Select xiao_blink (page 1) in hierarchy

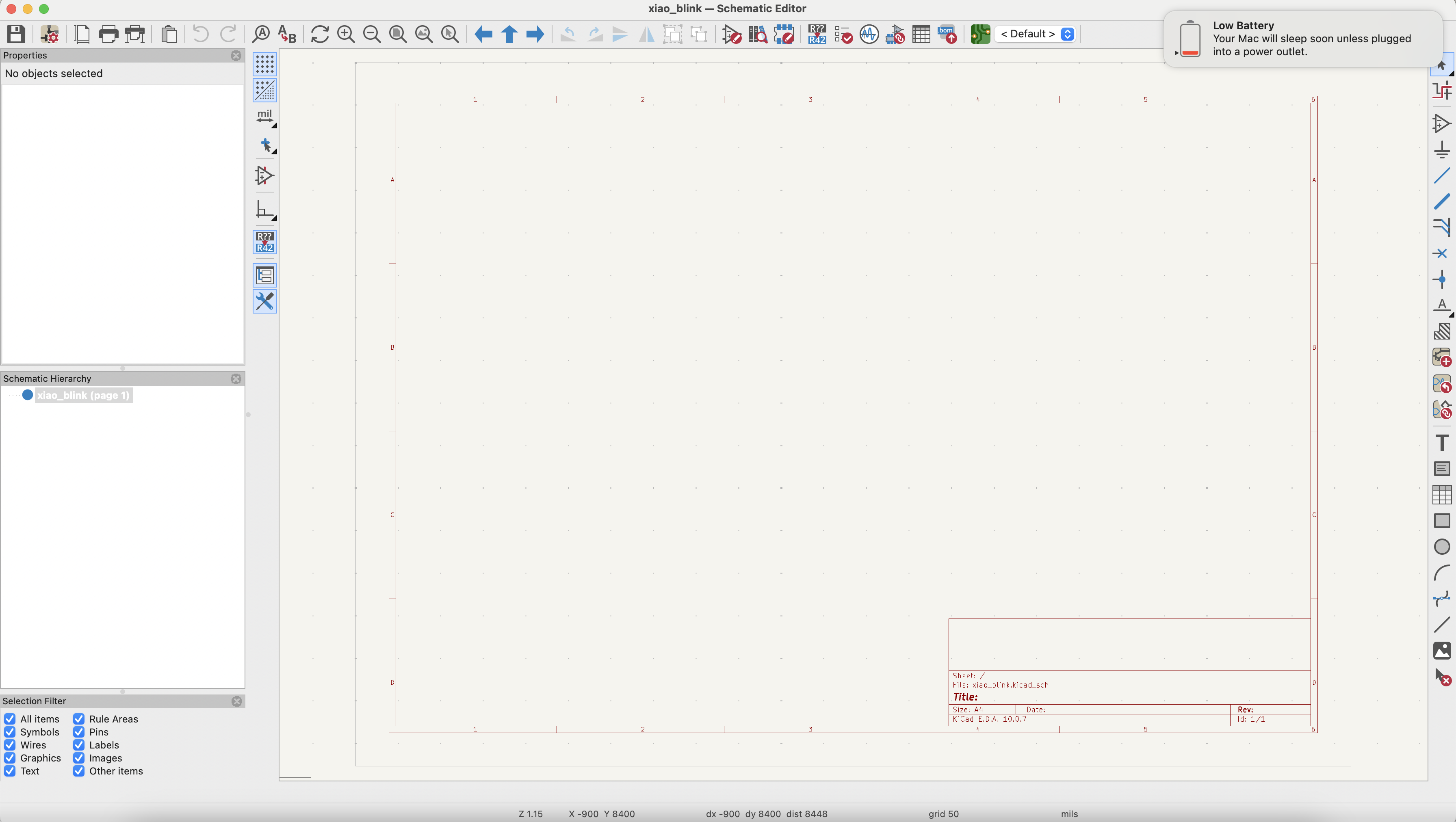pyautogui.click(x=83, y=395)
